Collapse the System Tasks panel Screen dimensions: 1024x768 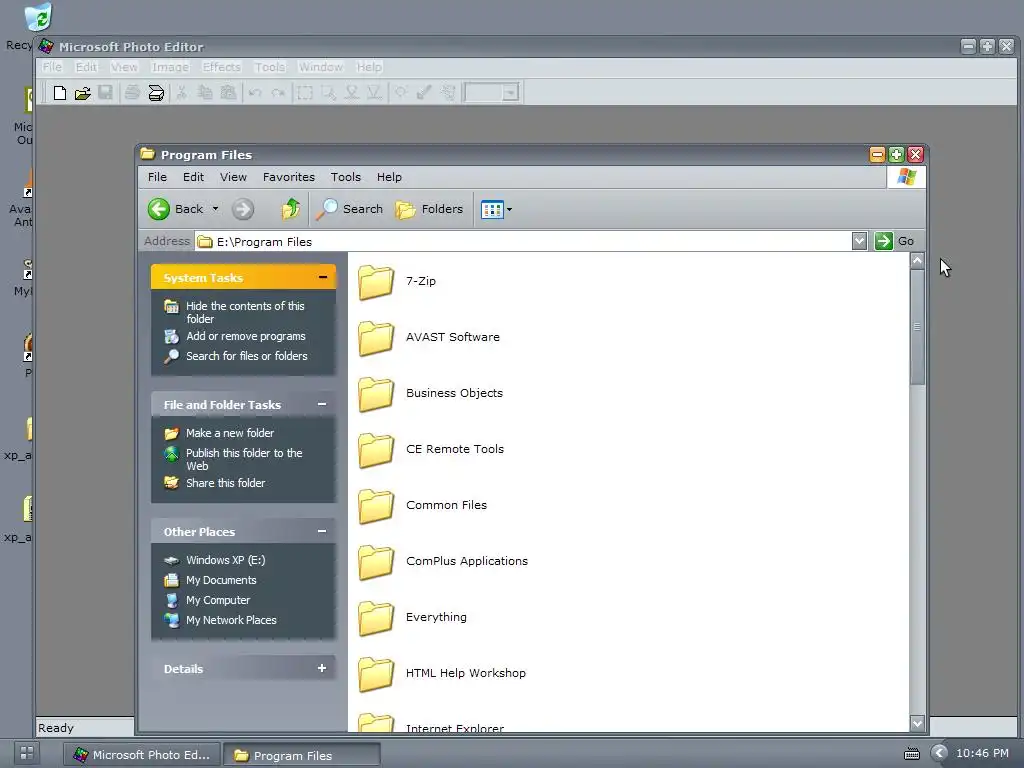[323, 278]
